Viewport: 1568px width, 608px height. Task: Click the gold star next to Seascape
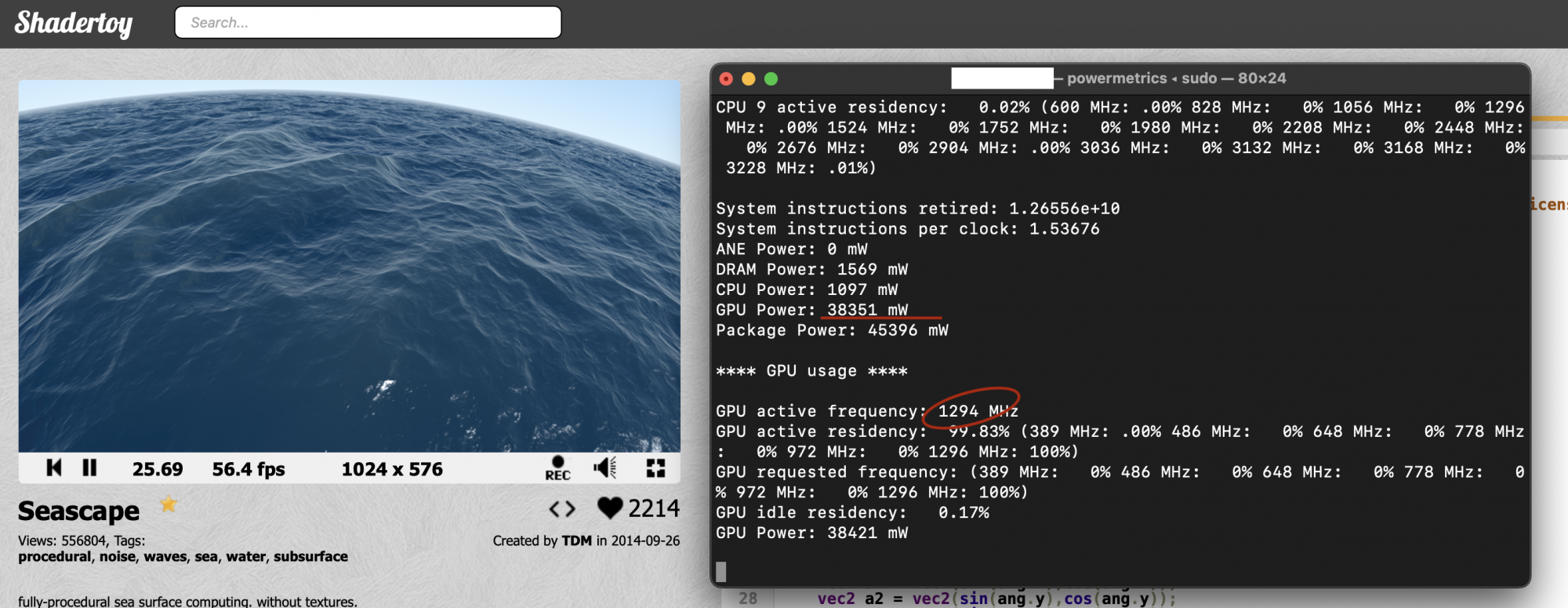168,504
